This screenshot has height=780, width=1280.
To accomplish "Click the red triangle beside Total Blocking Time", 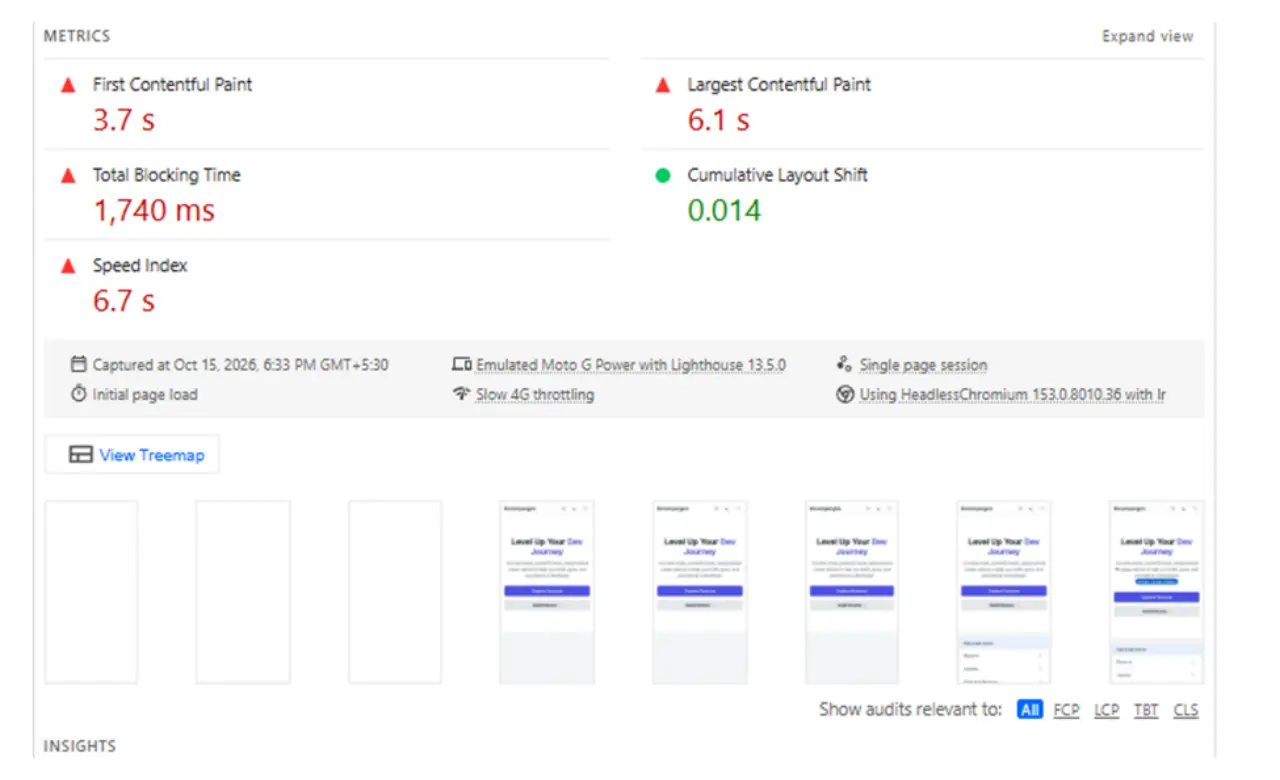I will (x=68, y=175).
